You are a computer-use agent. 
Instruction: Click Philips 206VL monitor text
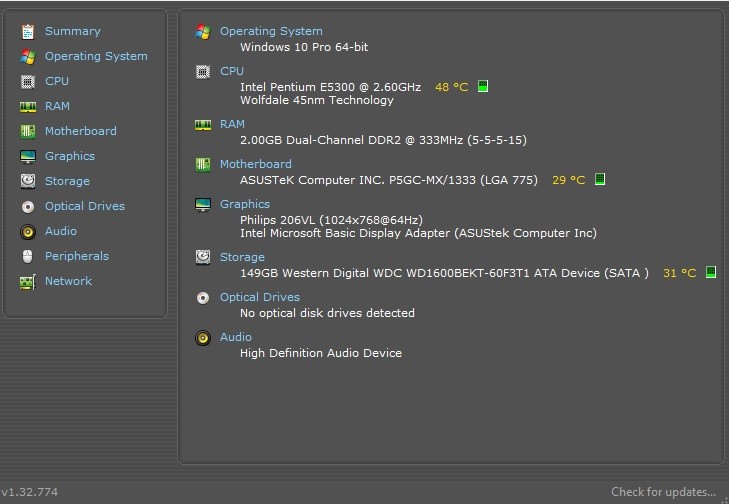pos(331,220)
